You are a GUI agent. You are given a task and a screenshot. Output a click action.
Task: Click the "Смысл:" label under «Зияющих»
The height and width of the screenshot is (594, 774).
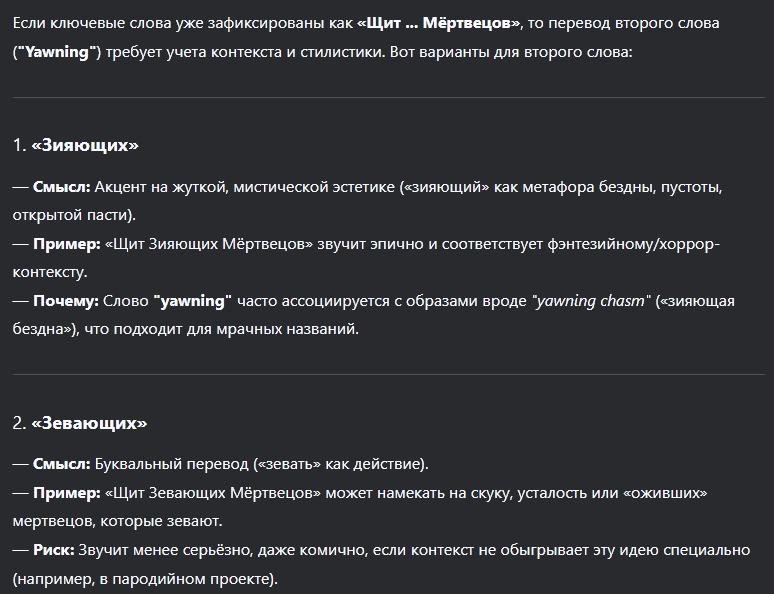click(x=62, y=187)
